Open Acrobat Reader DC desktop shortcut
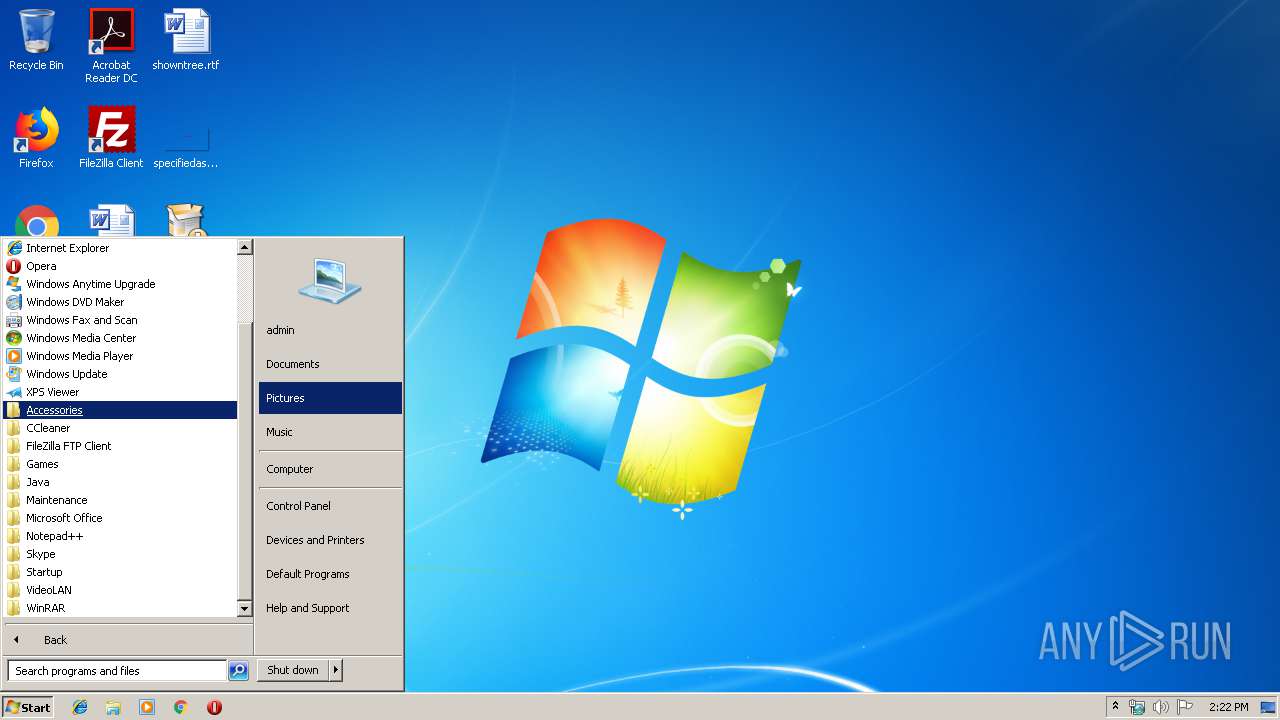Screen dimensions: 1280x720 click(111, 46)
